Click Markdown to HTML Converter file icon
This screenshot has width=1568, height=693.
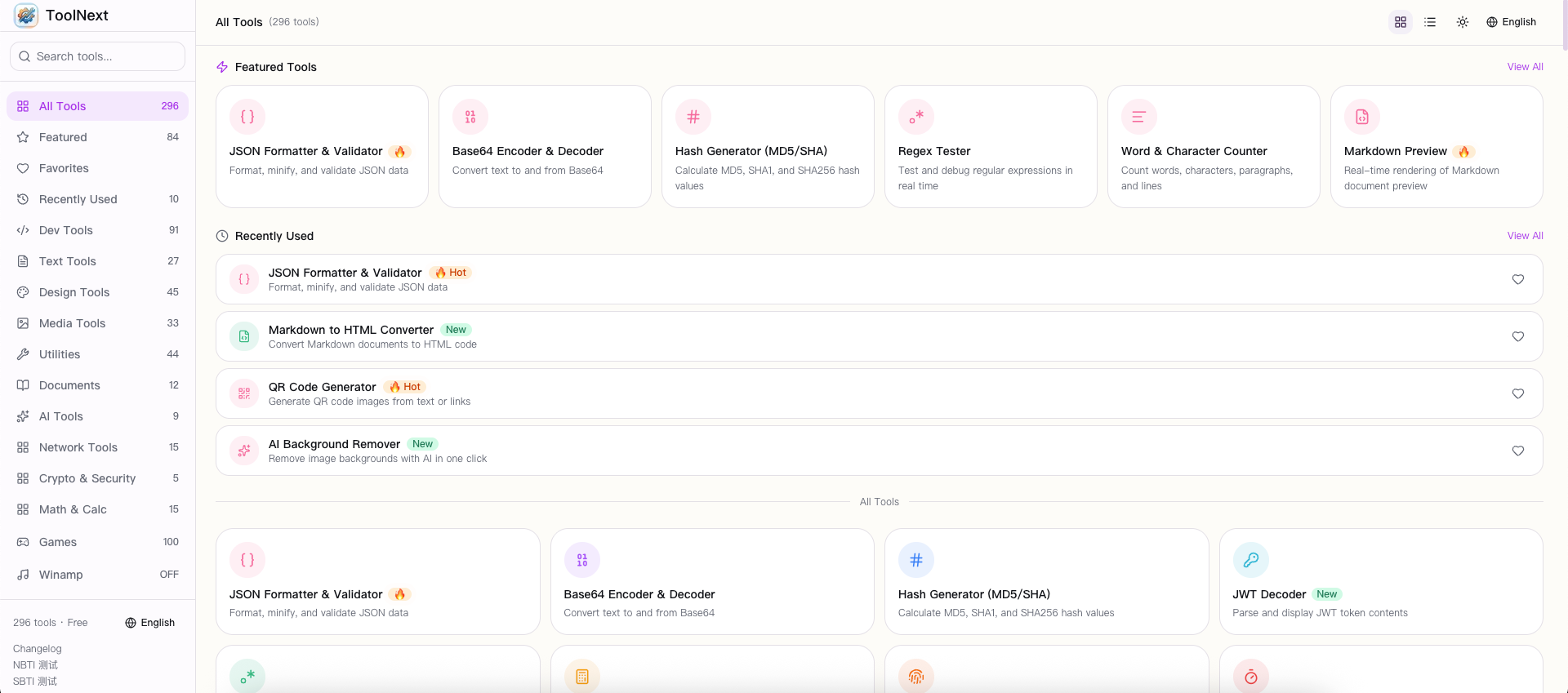pos(244,336)
